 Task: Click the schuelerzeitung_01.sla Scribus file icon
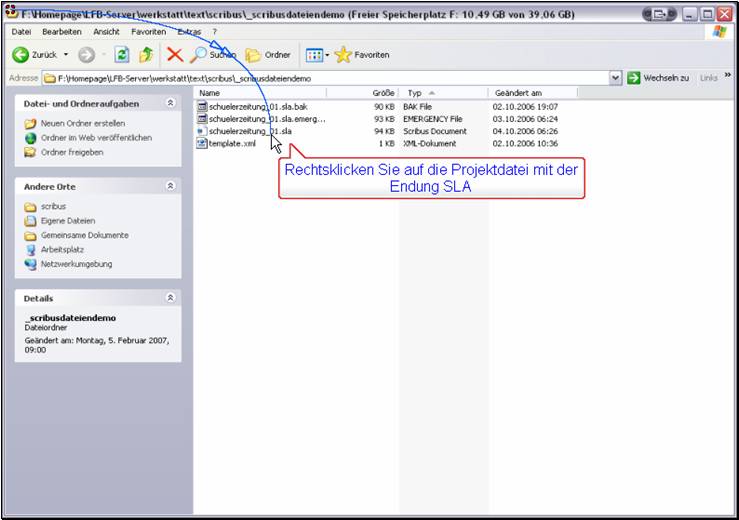click(x=201, y=131)
